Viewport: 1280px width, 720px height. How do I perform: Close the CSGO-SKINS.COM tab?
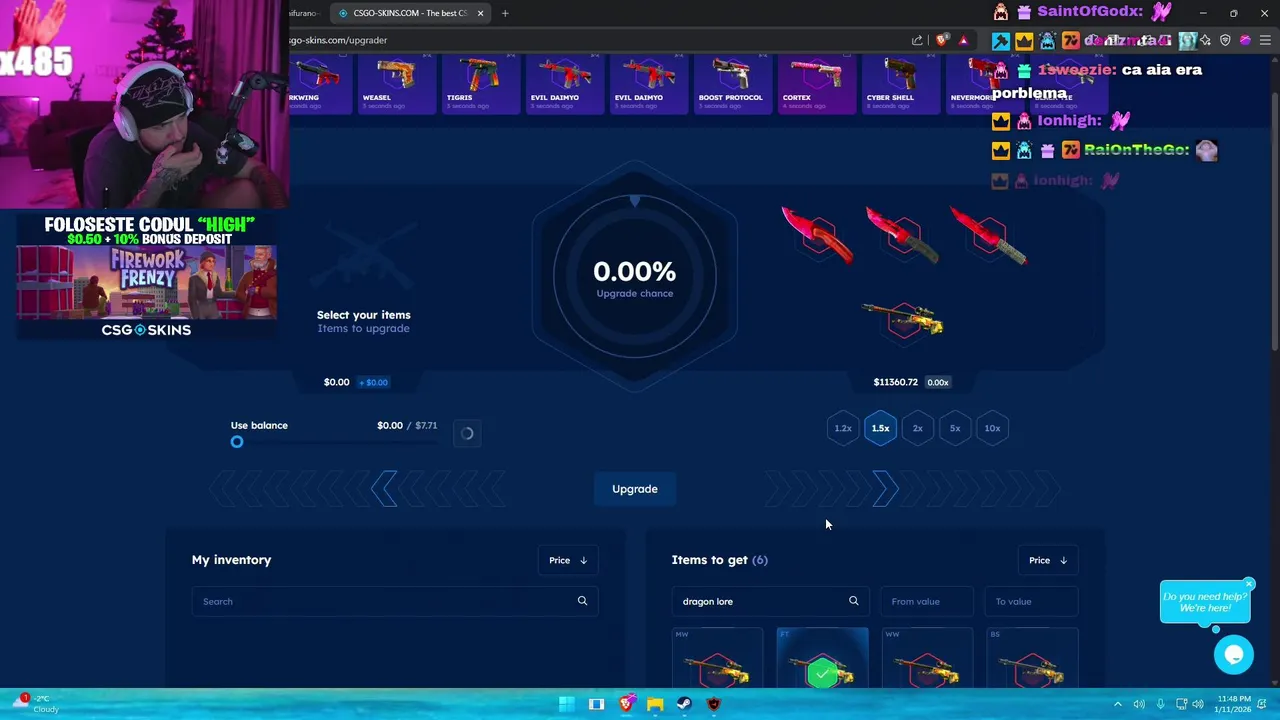point(480,13)
